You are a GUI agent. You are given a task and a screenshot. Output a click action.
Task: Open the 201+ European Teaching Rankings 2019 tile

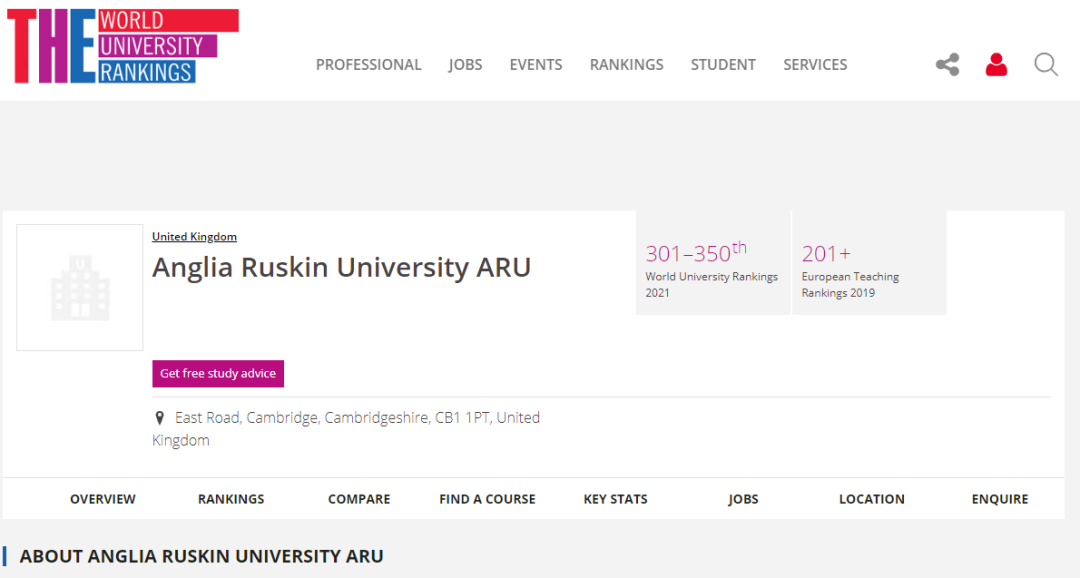tap(869, 262)
